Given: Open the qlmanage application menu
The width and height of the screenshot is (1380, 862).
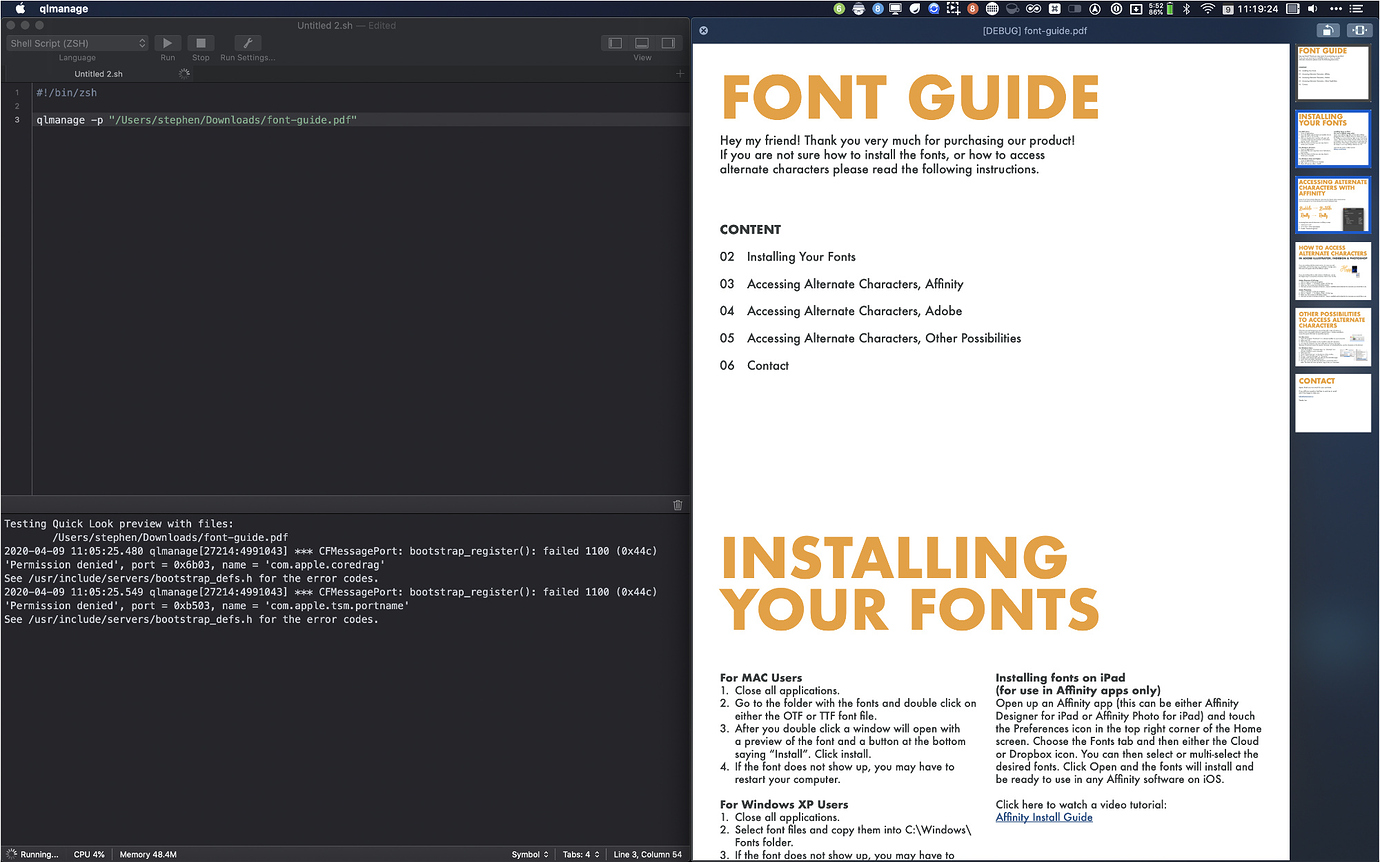Looking at the screenshot, I should click(x=64, y=9).
